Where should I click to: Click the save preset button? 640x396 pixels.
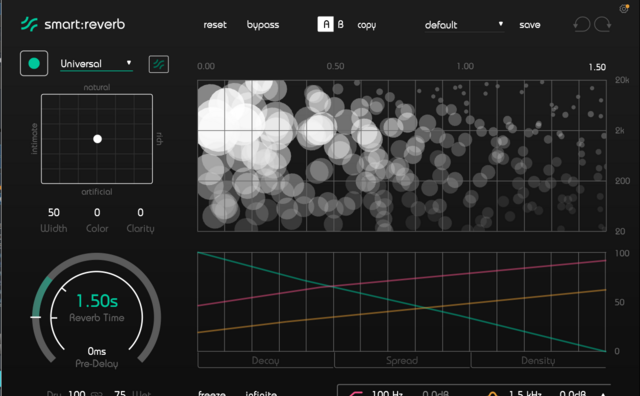click(530, 25)
